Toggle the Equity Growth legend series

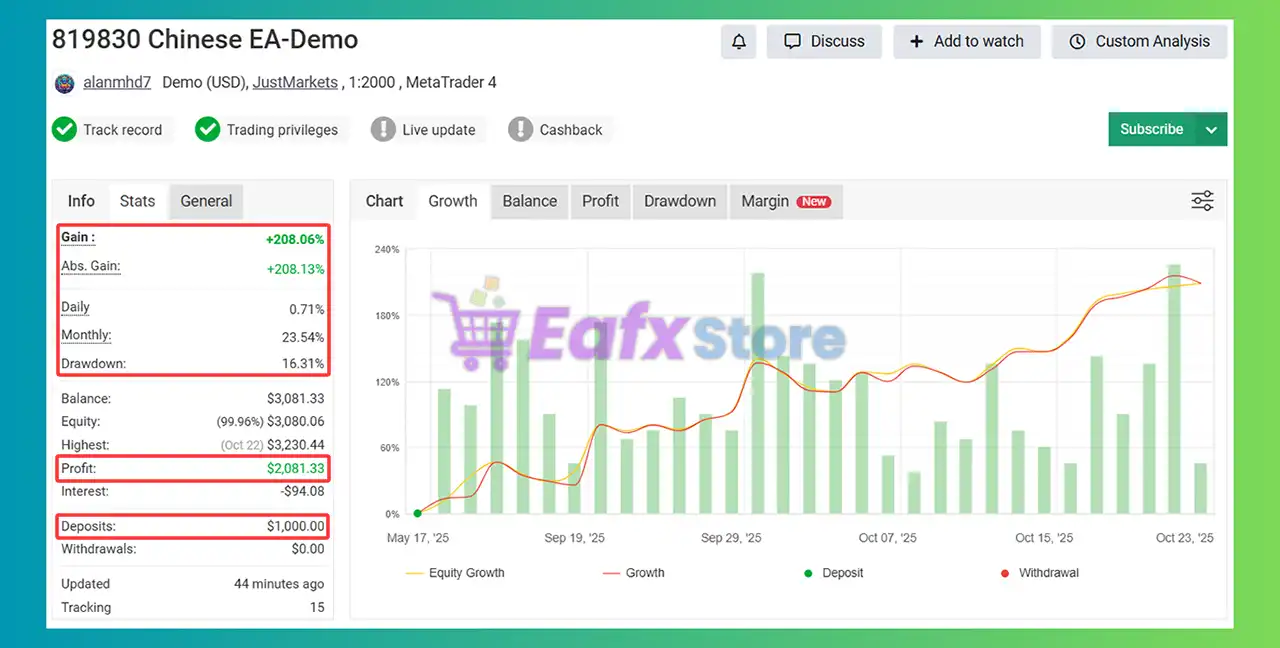coord(455,573)
